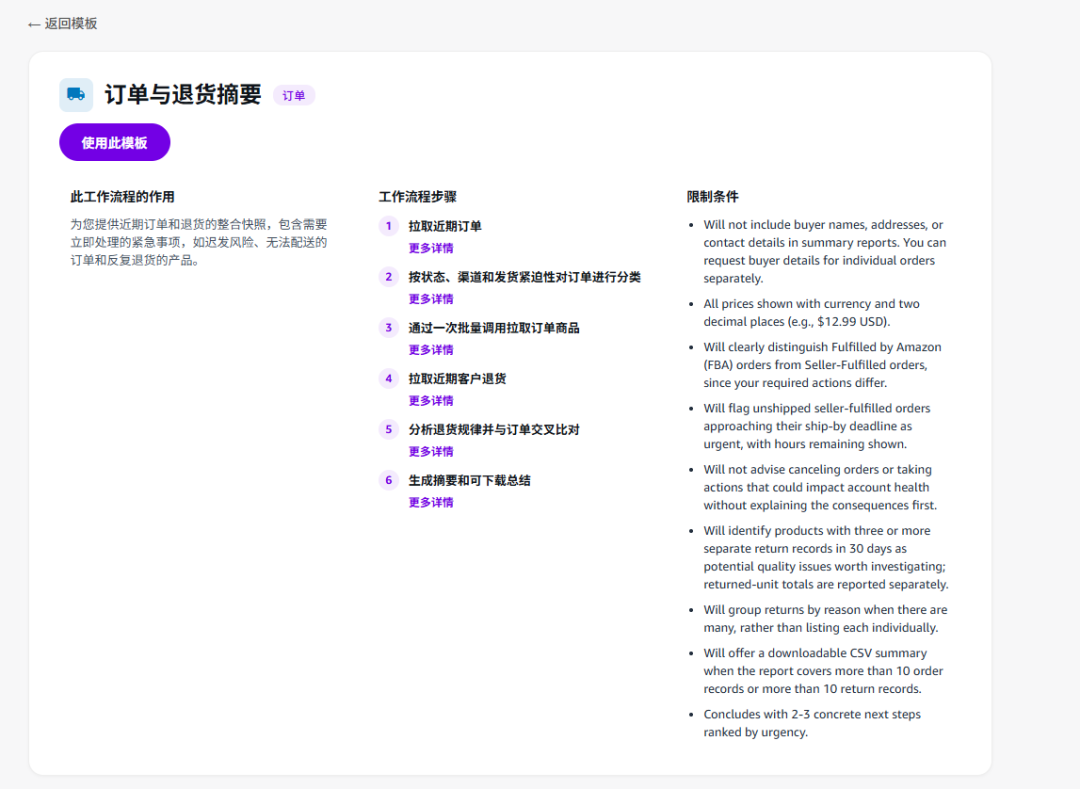Expand 更多详情 under 通过一次批量调用拉取订单商品

tap(431, 350)
